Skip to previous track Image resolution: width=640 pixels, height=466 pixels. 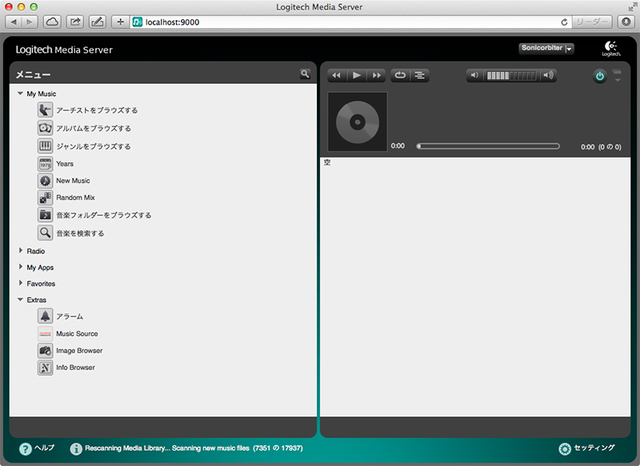(337, 75)
